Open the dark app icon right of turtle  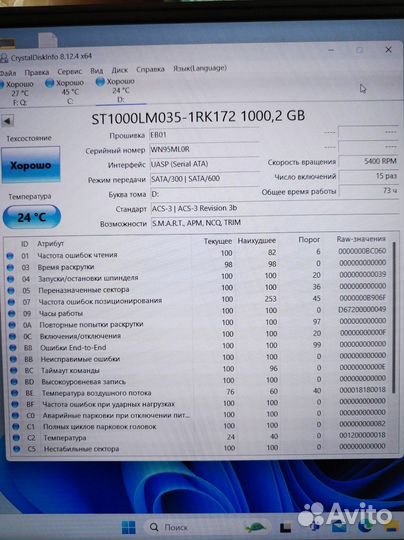[x=285, y=528]
